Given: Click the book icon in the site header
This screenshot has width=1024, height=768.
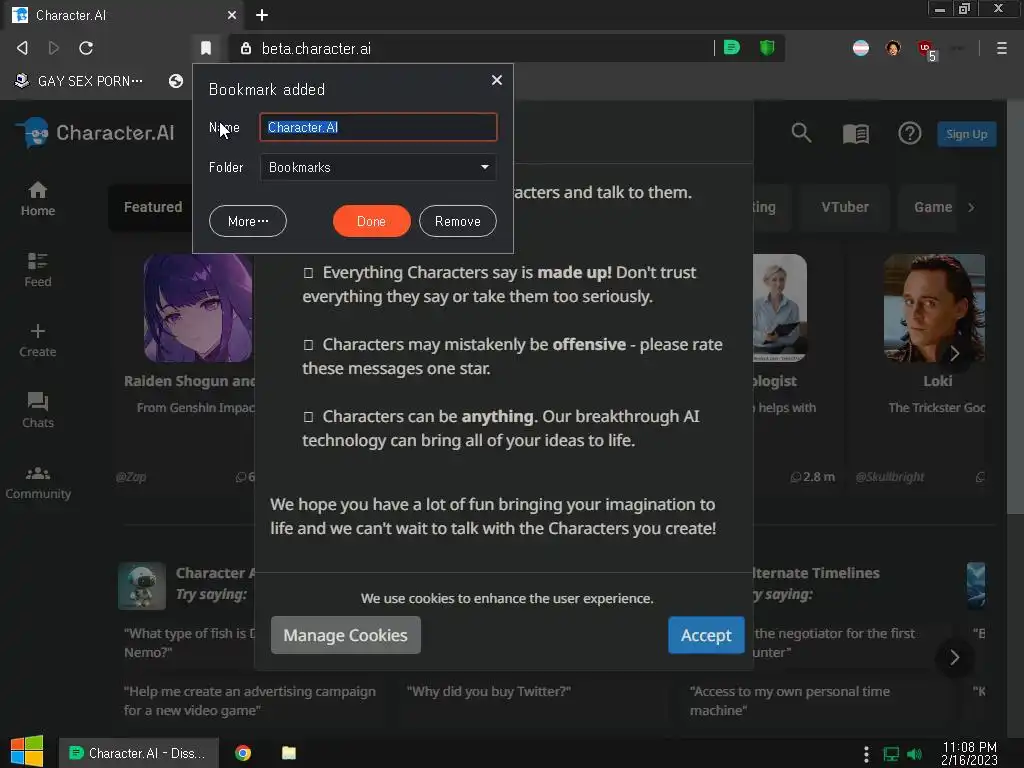Looking at the screenshot, I should (856, 134).
